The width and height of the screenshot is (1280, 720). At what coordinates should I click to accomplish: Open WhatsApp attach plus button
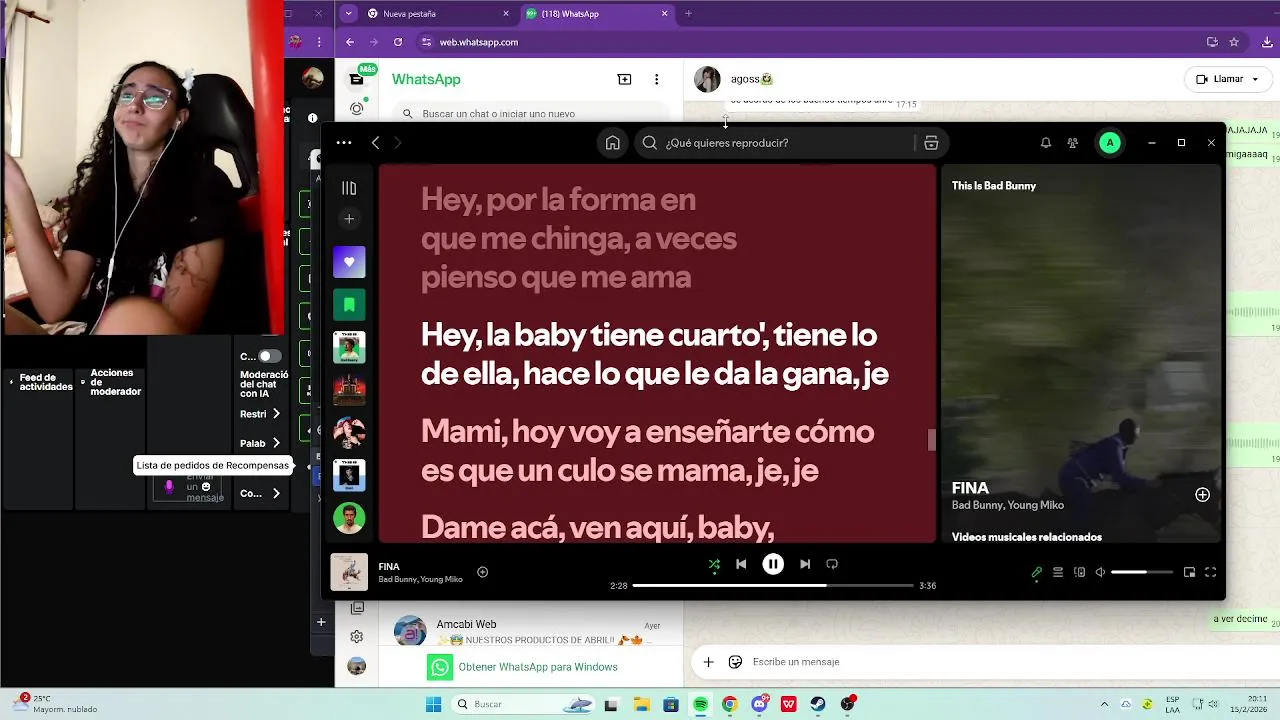pyautogui.click(x=708, y=662)
